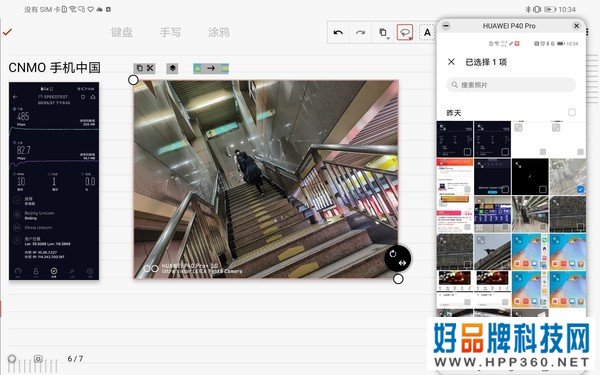Switch to the 键盘 input tab

point(122,32)
